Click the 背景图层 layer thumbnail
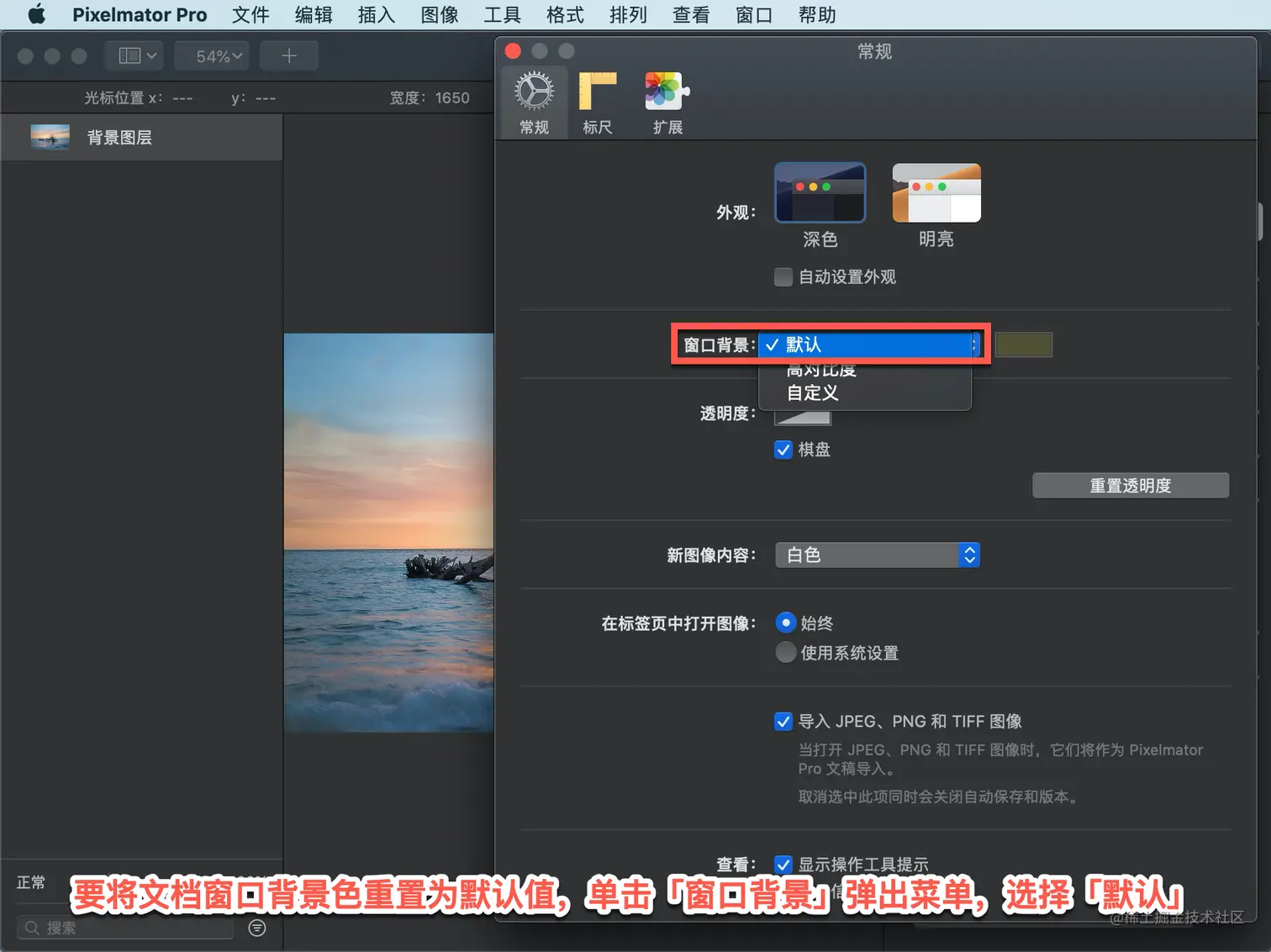 (x=50, y=137)
